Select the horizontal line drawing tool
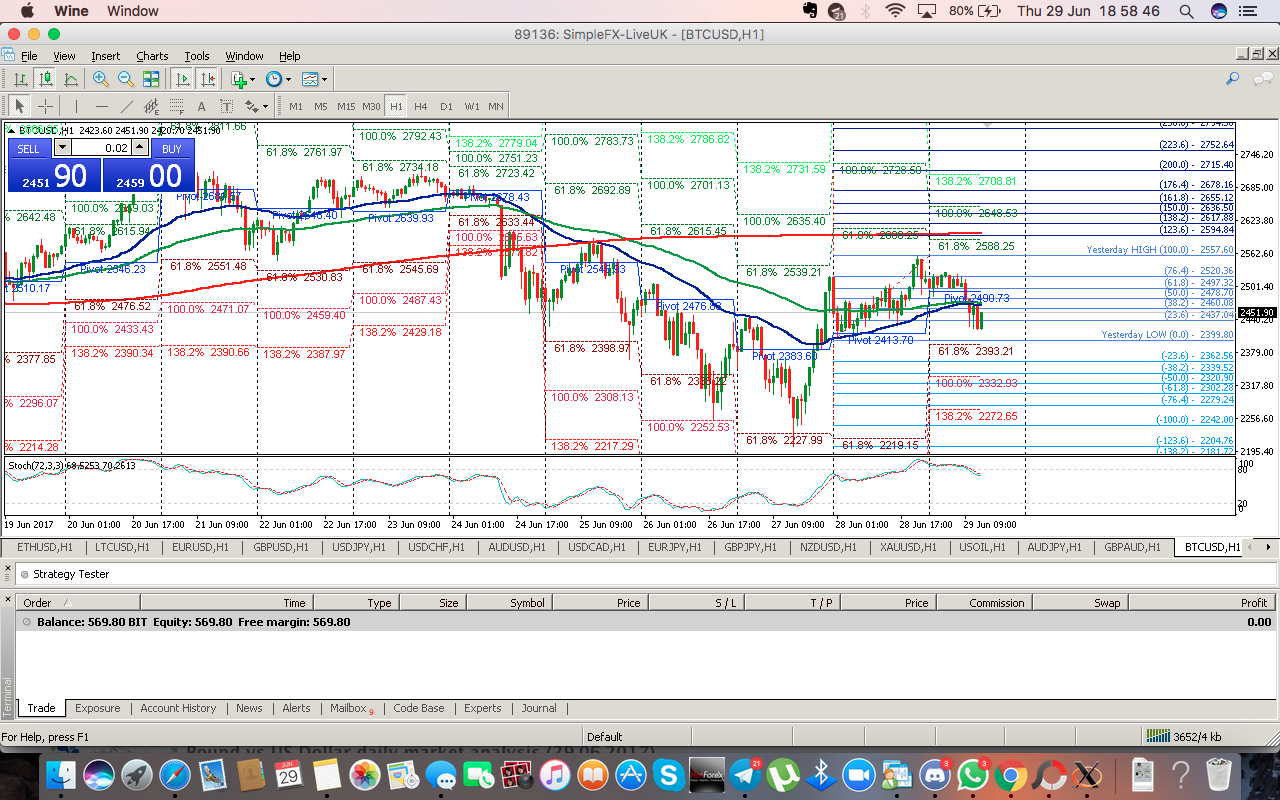The image size is (1280, 800). [101, 106]
